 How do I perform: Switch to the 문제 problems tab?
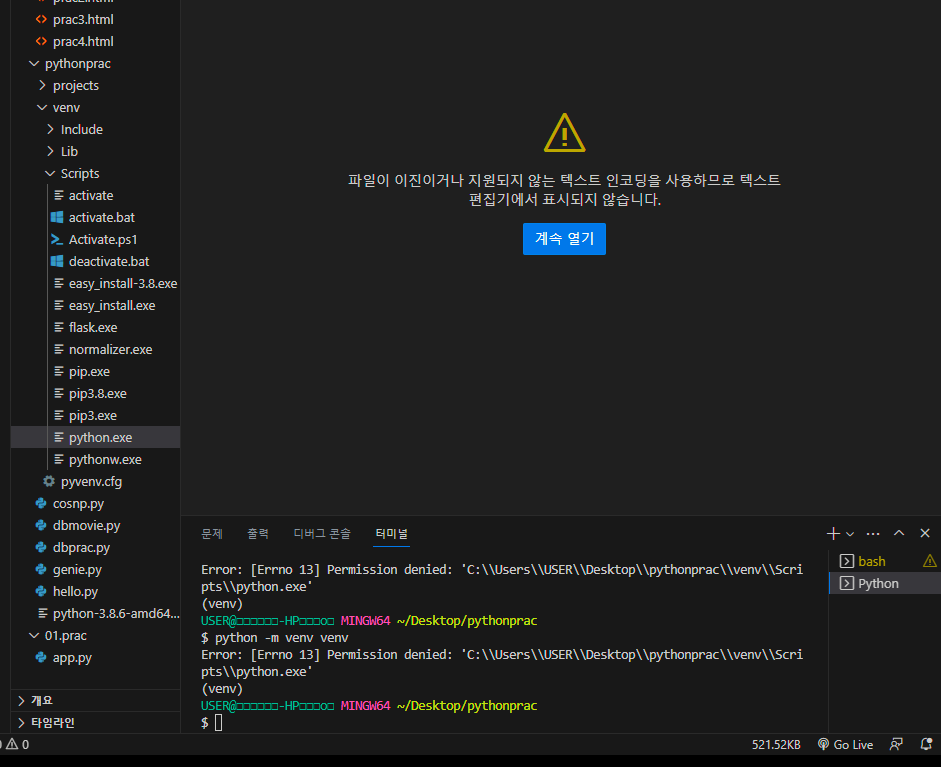click(212, 534)
